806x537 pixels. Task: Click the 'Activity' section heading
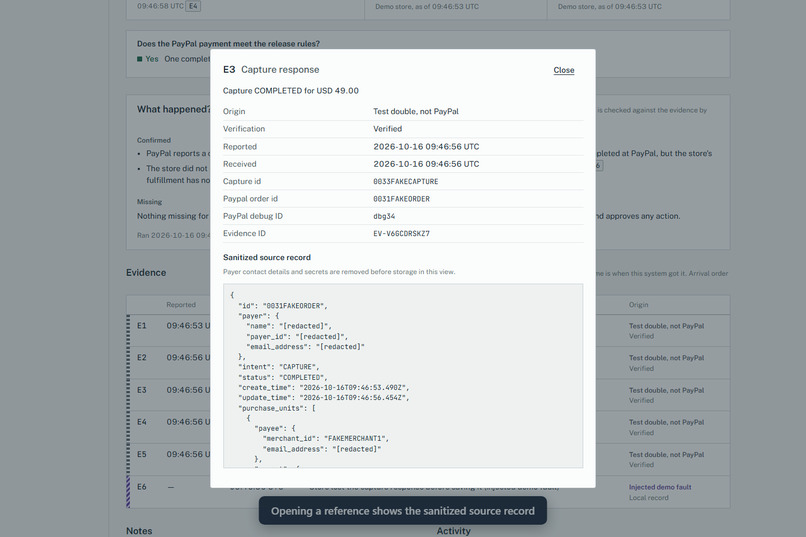click(x=453, y=531)
